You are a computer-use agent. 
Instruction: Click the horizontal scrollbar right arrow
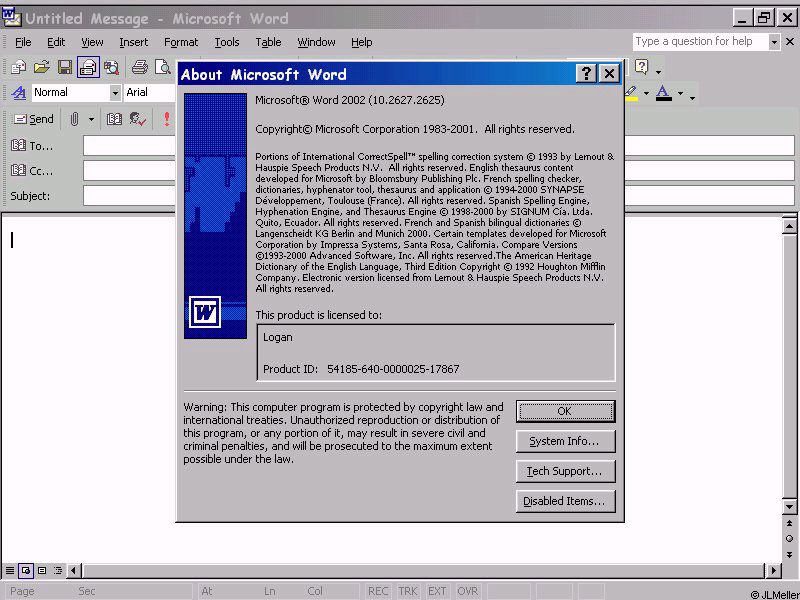click(773, 570)
